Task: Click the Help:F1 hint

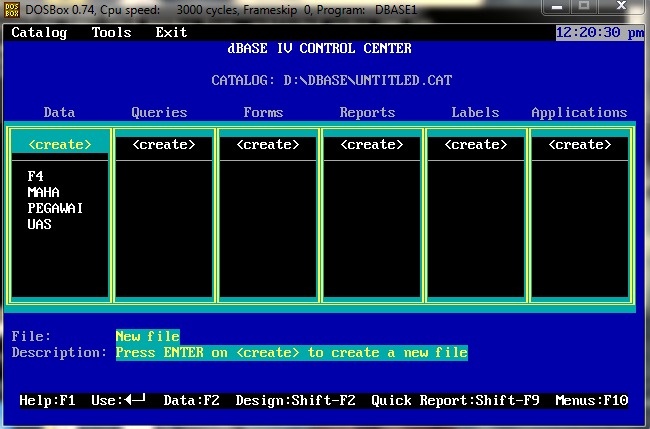Action: tap(47, 400)
